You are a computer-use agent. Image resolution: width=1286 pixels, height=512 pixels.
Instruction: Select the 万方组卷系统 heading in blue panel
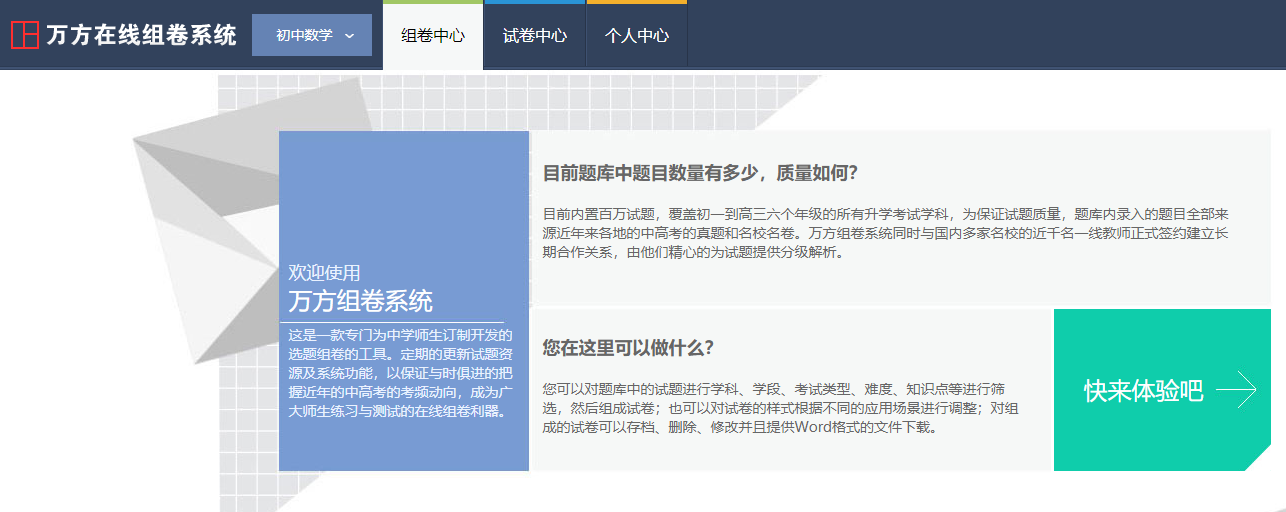tap(360, 301)
